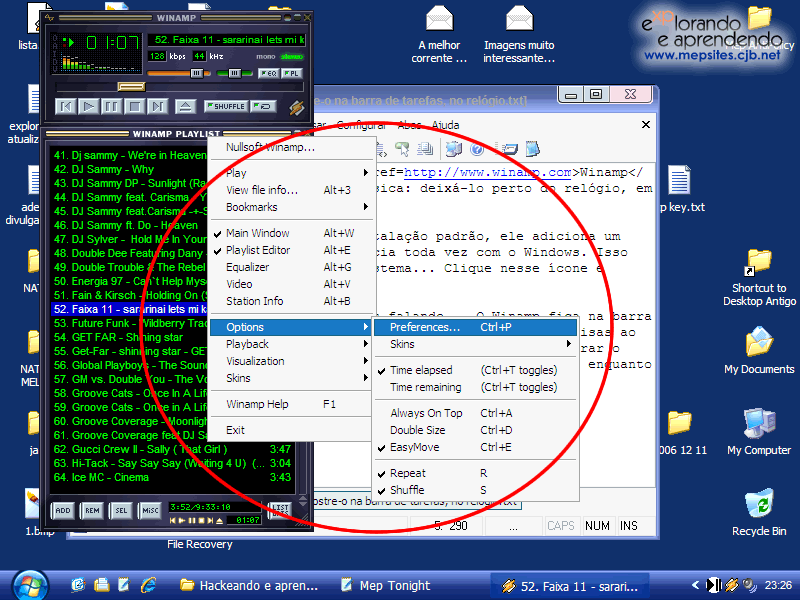Viewport: 800px width, 600px height.
Task: Open the My Documents desktop folder
Action: [759, 351]
